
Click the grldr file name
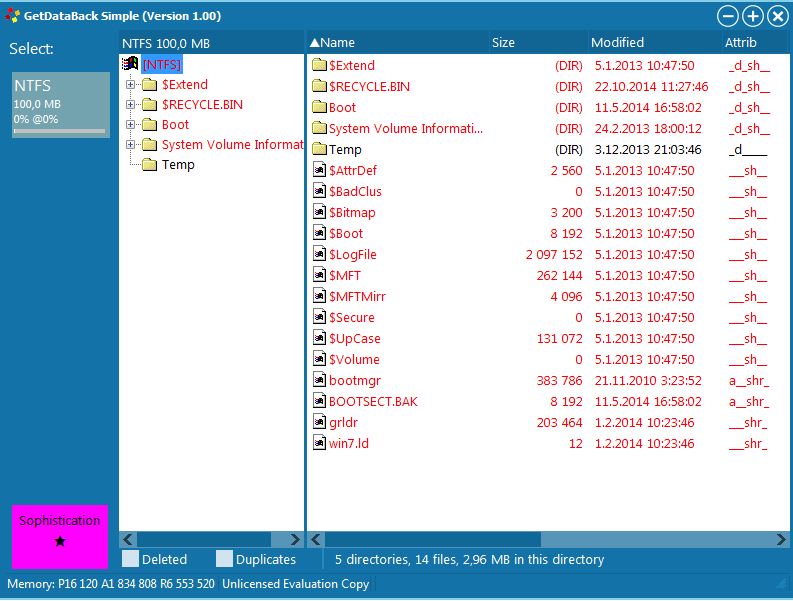pos(343,422)
